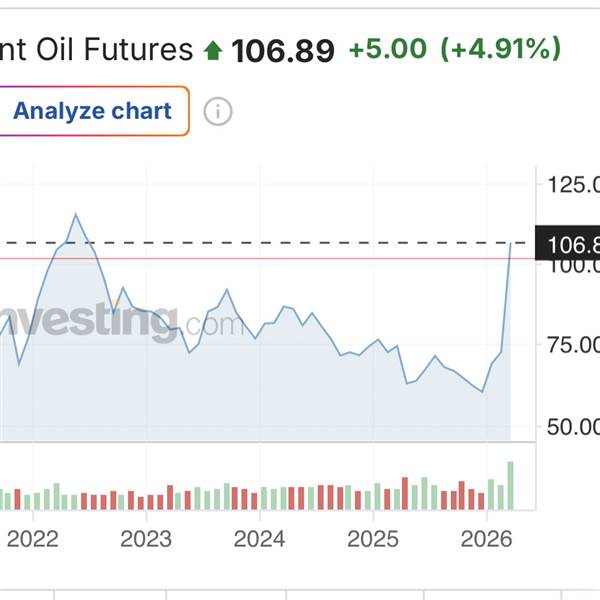Click the 2022 label on time axis

tap(32, 539)
